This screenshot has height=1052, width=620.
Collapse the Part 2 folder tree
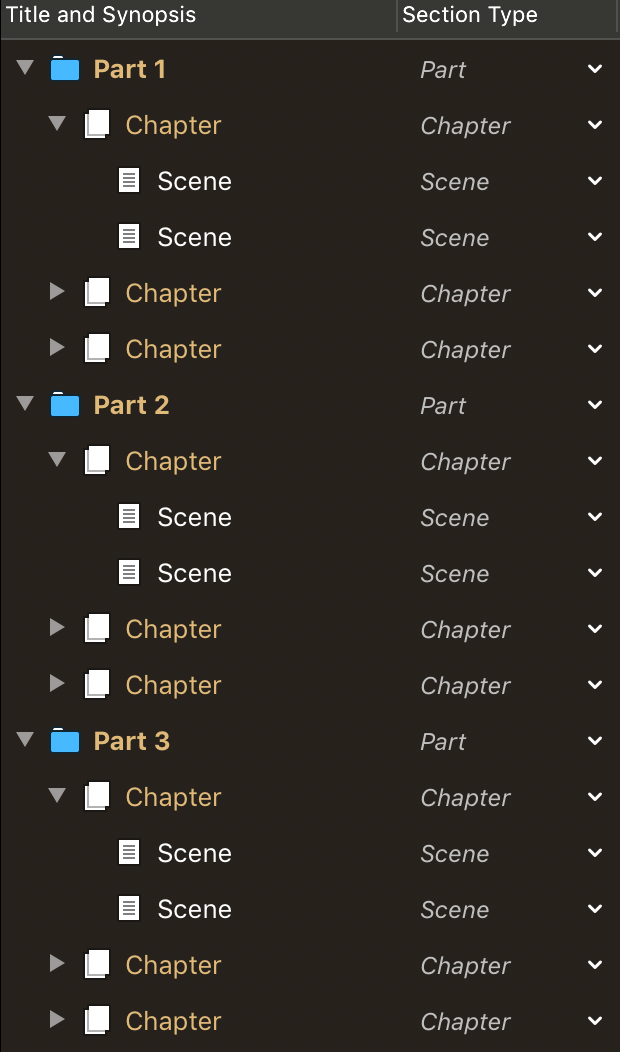tap(25, 404)
